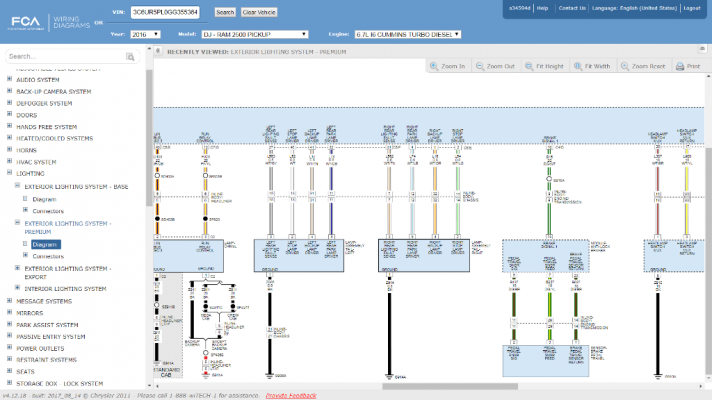Open the Engine dropdown for Cummins Turbo Diesel
This screenshot has height=400, width=712.
pos(408,35)
